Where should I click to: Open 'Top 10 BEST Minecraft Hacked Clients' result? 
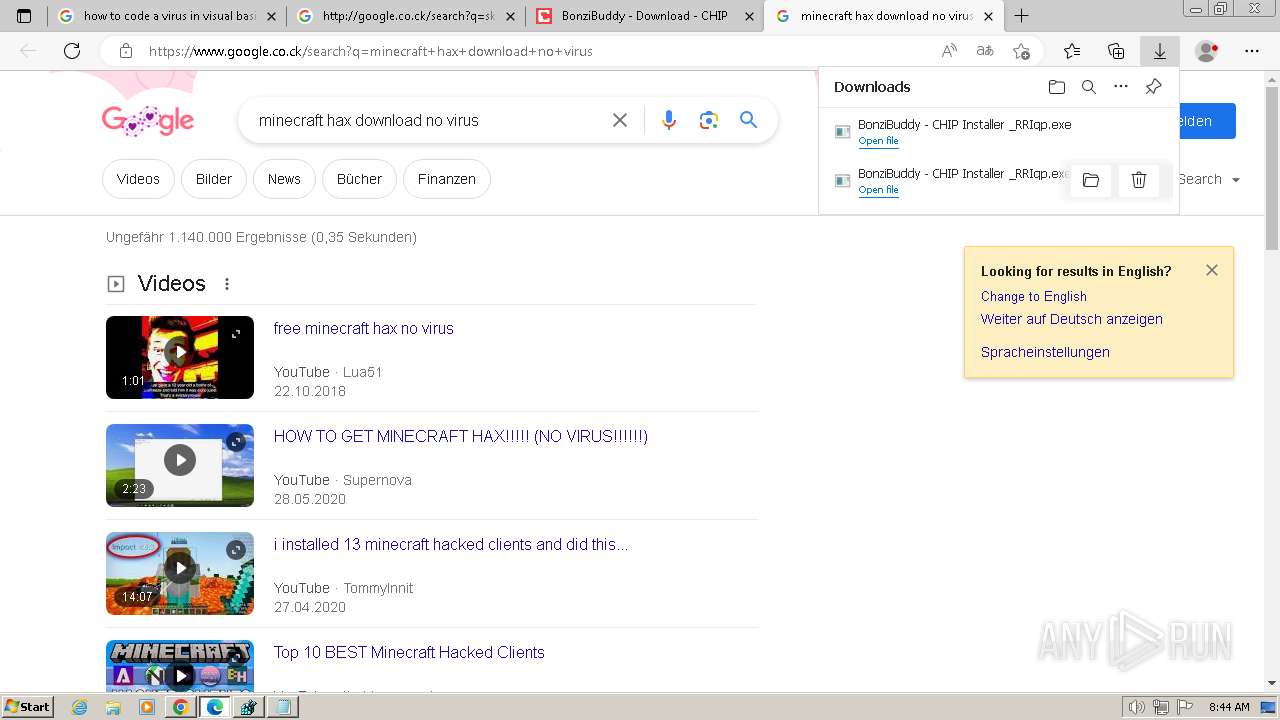pyautogui.click(x=409, y=652)
